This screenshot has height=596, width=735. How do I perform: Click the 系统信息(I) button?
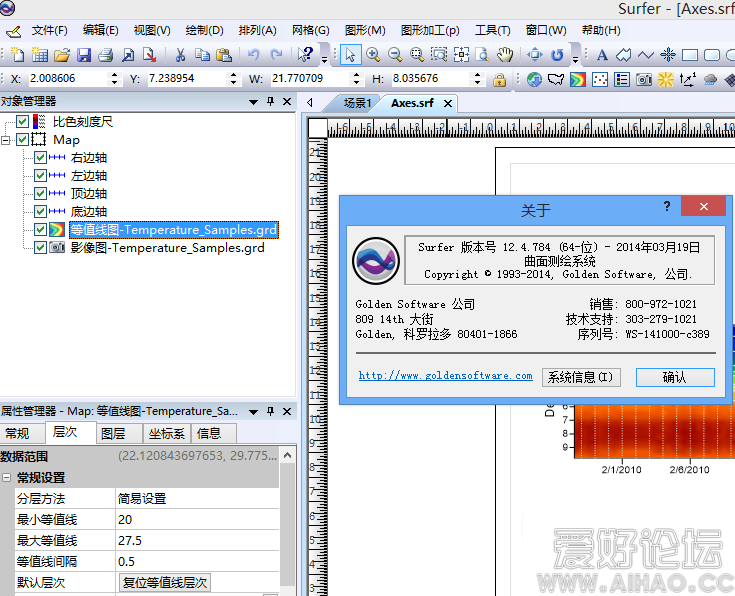[581, 377]
